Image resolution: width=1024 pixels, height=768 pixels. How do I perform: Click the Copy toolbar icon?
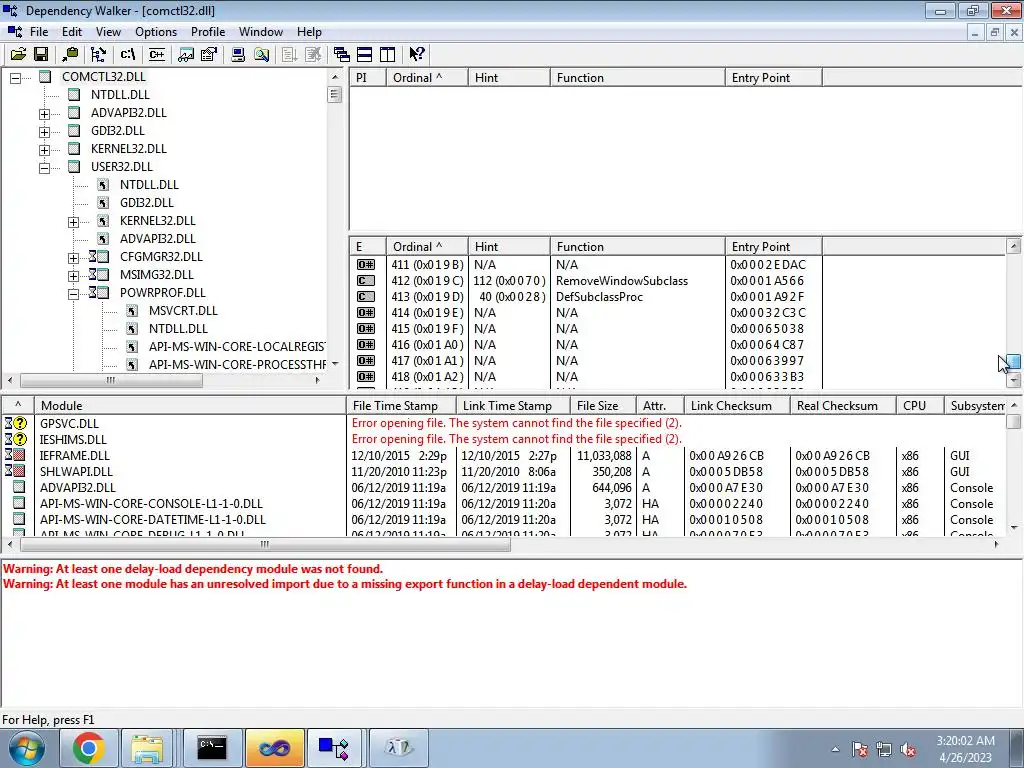pos(69,54)
